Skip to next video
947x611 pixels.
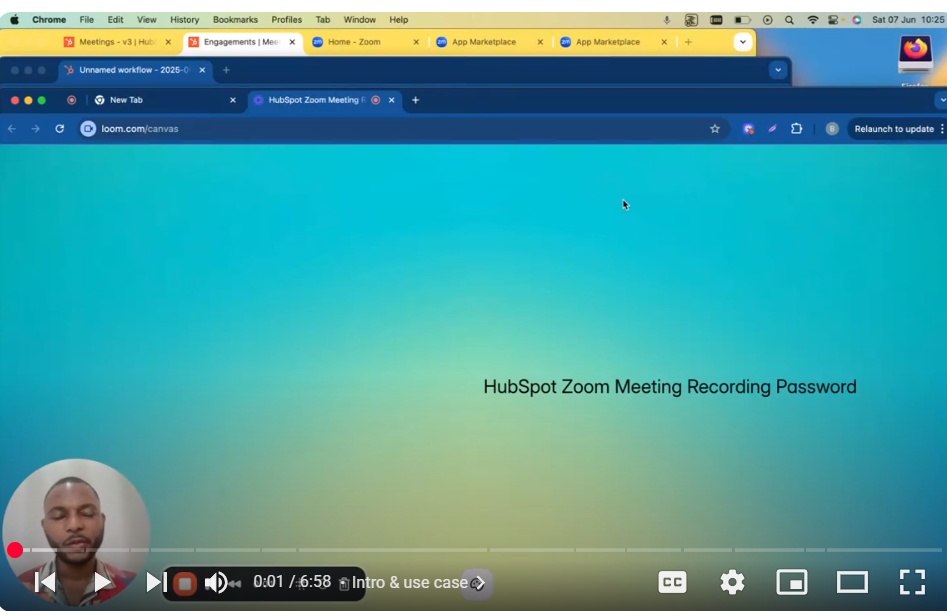(156, 582)
